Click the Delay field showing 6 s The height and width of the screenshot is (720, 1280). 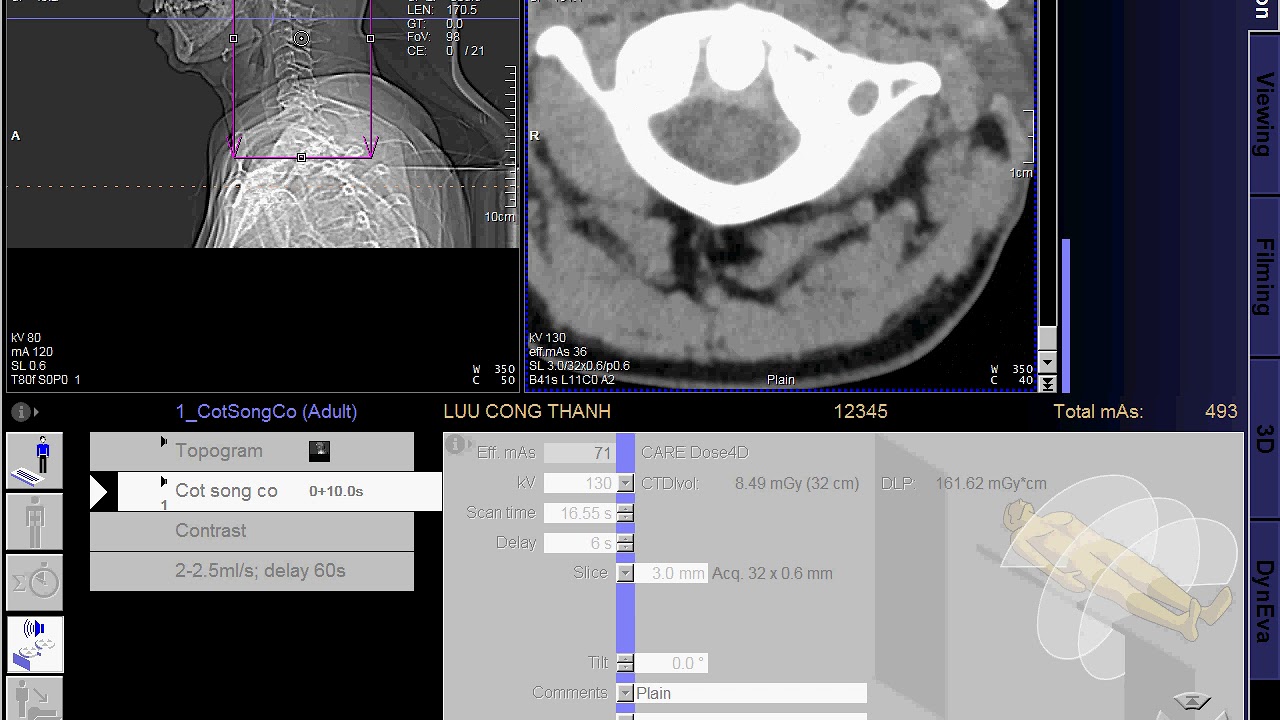[579, 543]
